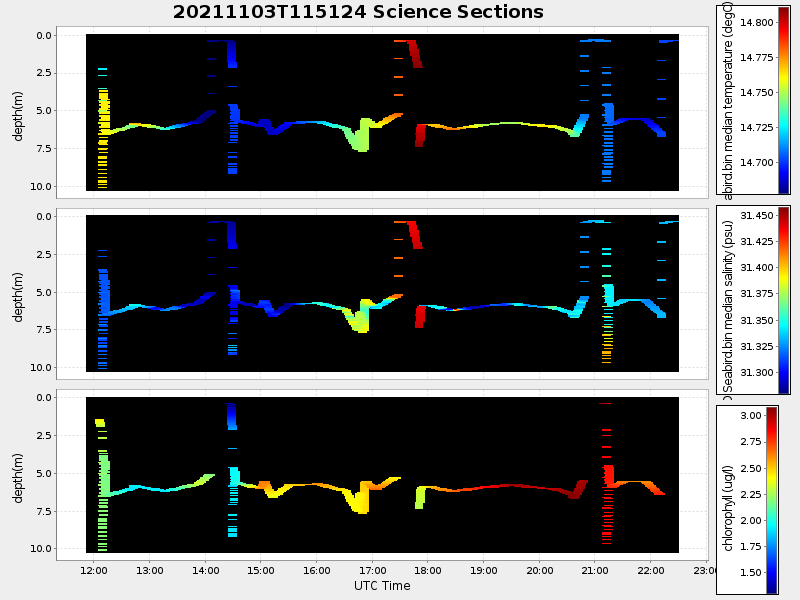800x600 pixels.
Task: Click the temperature colorbar gradient
Action: [784, 100]
